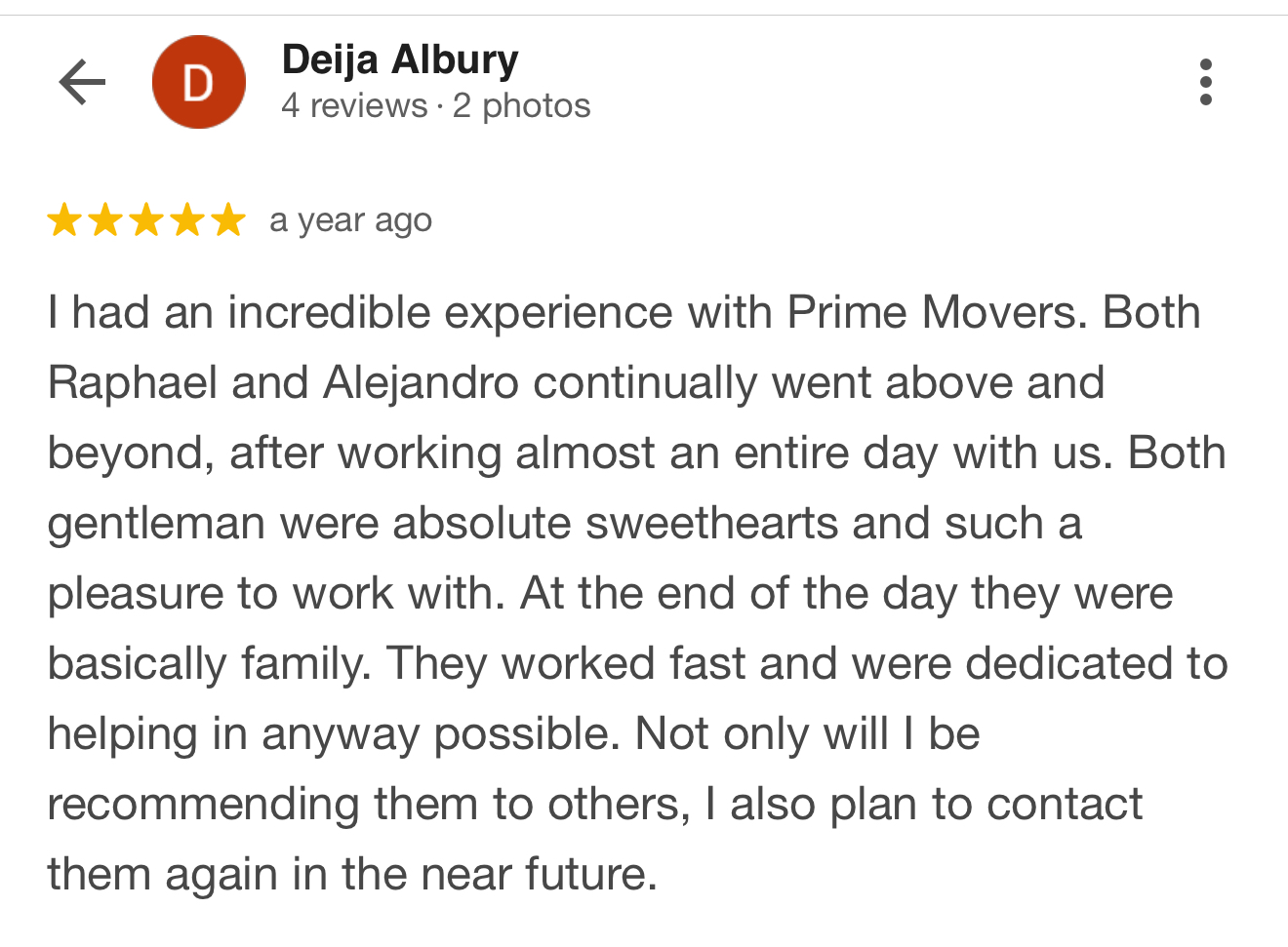Open the three-dot more options menu
1288x947 pixels.
coord(1206,82)
